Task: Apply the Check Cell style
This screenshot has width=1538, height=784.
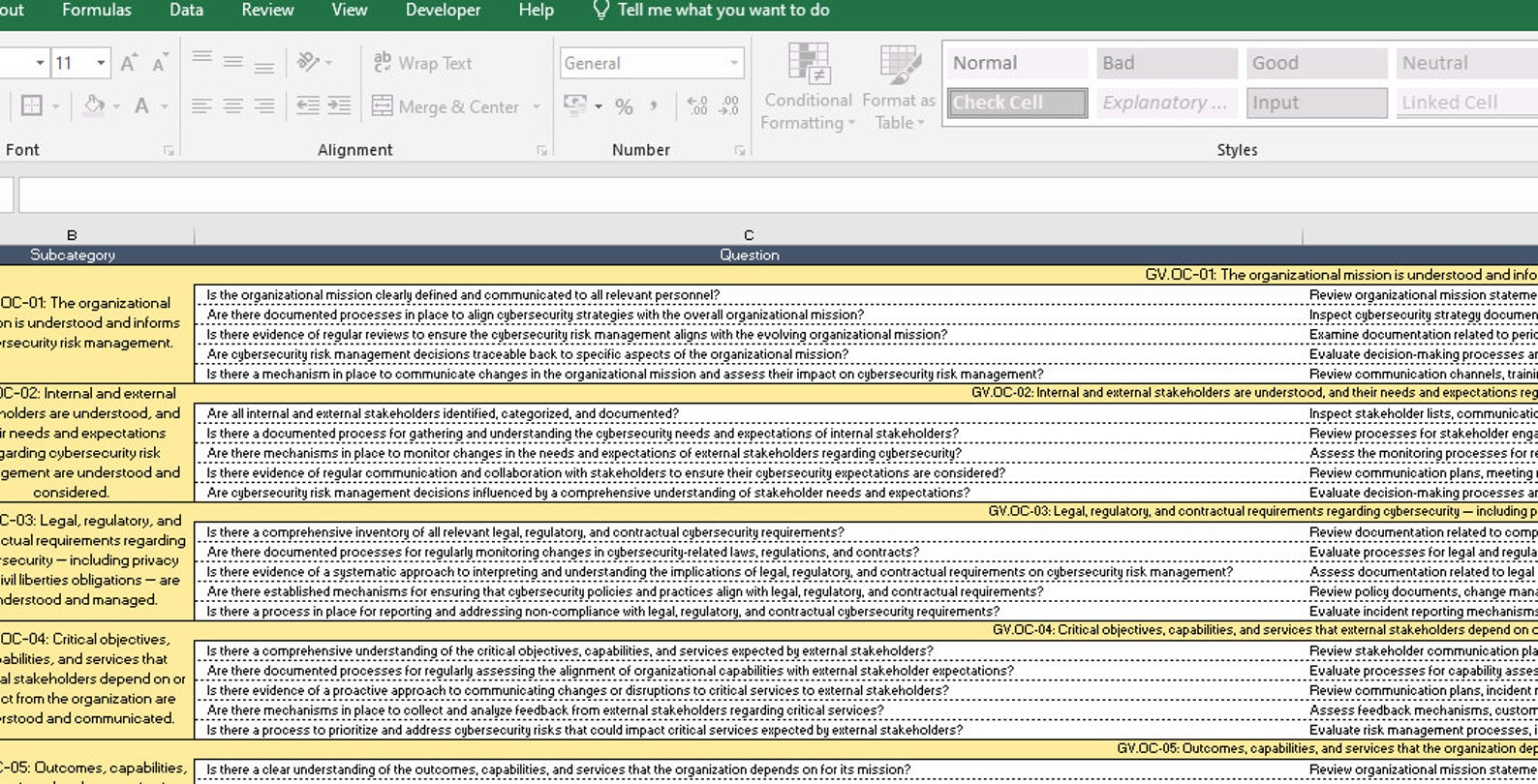Action: (x=1017, y=103)
